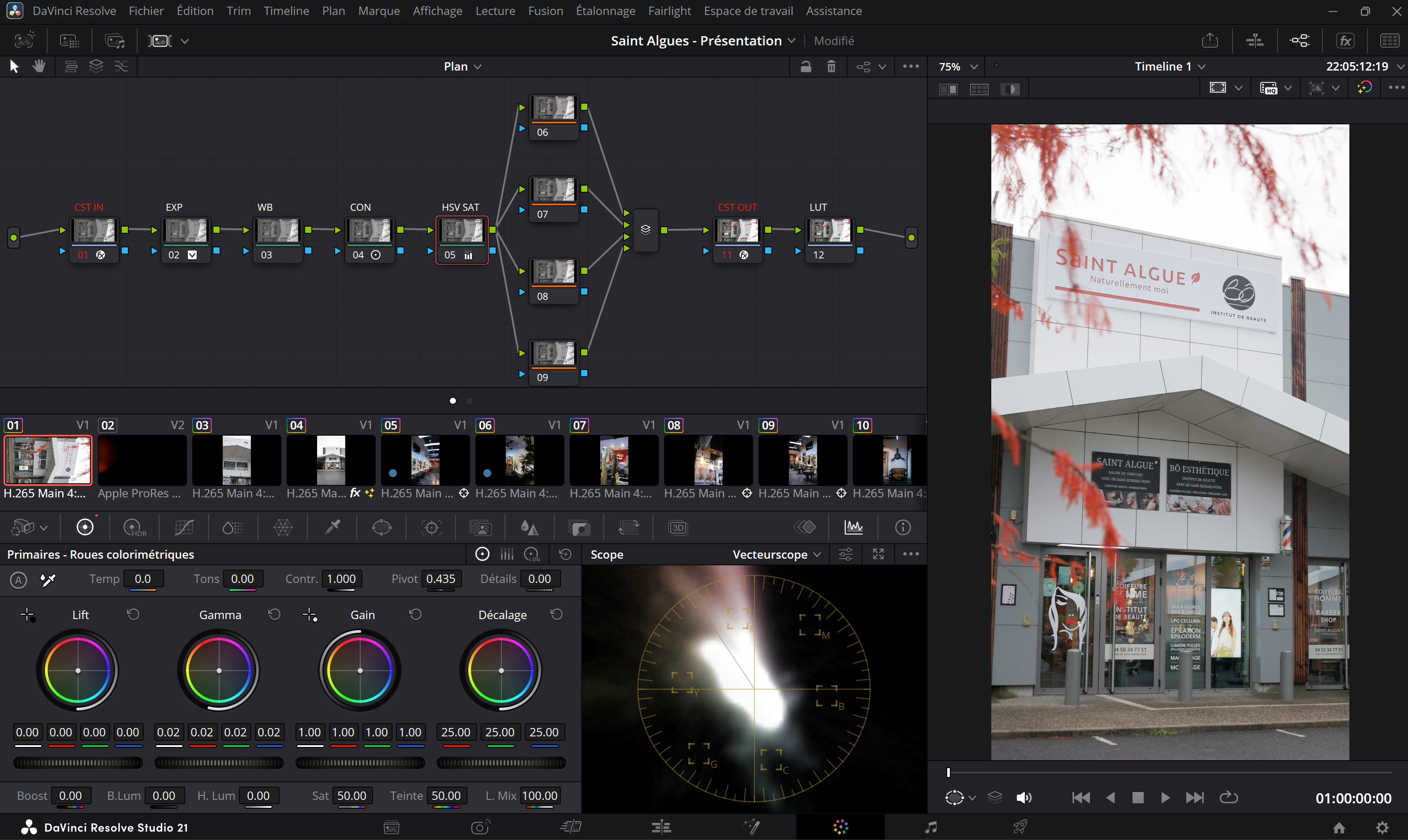Expand the Clips panel options arrow
Screen dimensions: 1408x840
click(184, 41)
